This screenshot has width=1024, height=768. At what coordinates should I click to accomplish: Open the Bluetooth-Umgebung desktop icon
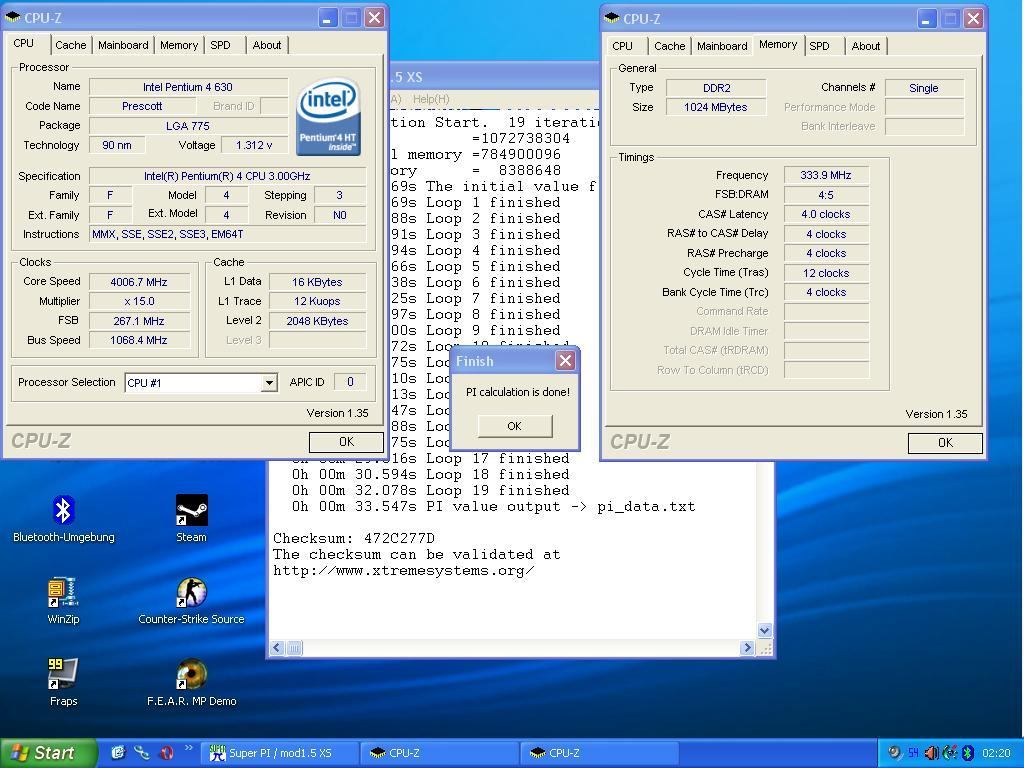(x=63, y=519)
